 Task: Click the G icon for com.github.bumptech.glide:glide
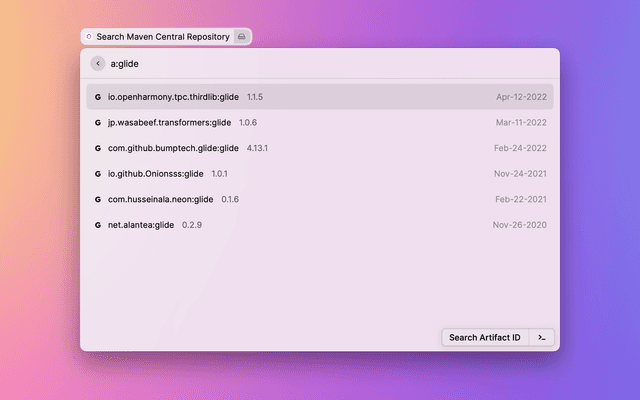click(98, 148)
